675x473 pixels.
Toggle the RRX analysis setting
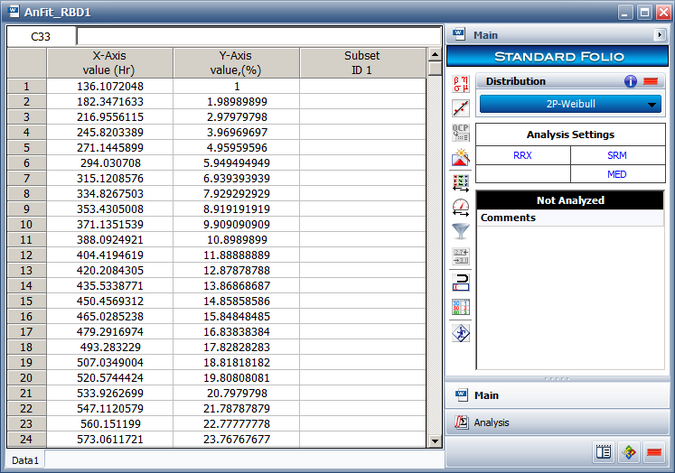coord(522,155)
